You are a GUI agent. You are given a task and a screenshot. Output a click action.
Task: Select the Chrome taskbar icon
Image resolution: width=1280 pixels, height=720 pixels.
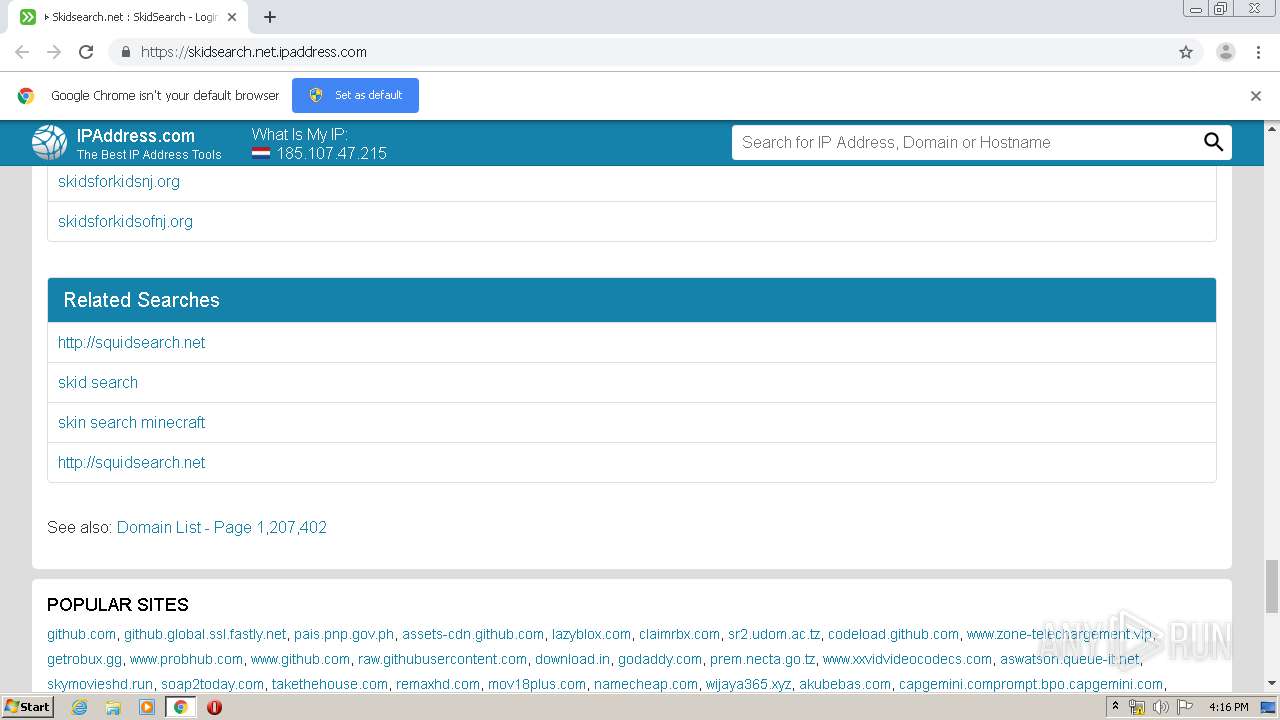[x=180, y=707]
